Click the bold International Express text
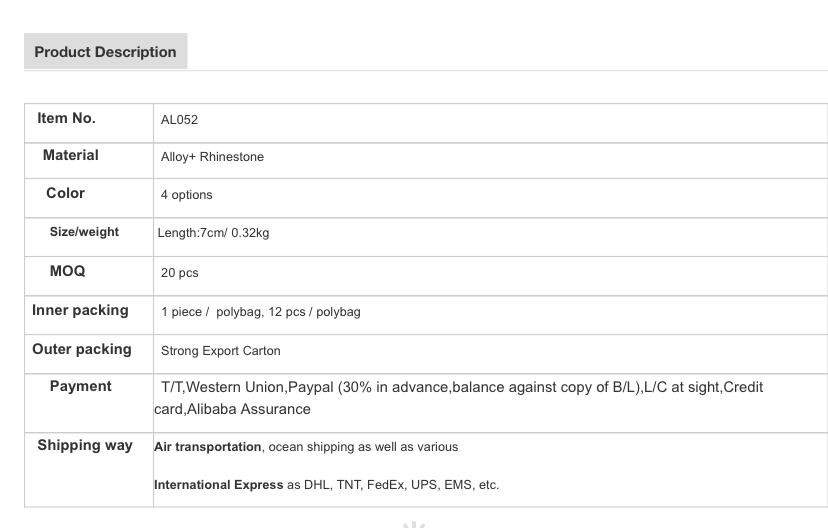Screen dimensions: 828x528 coord(219,485)
